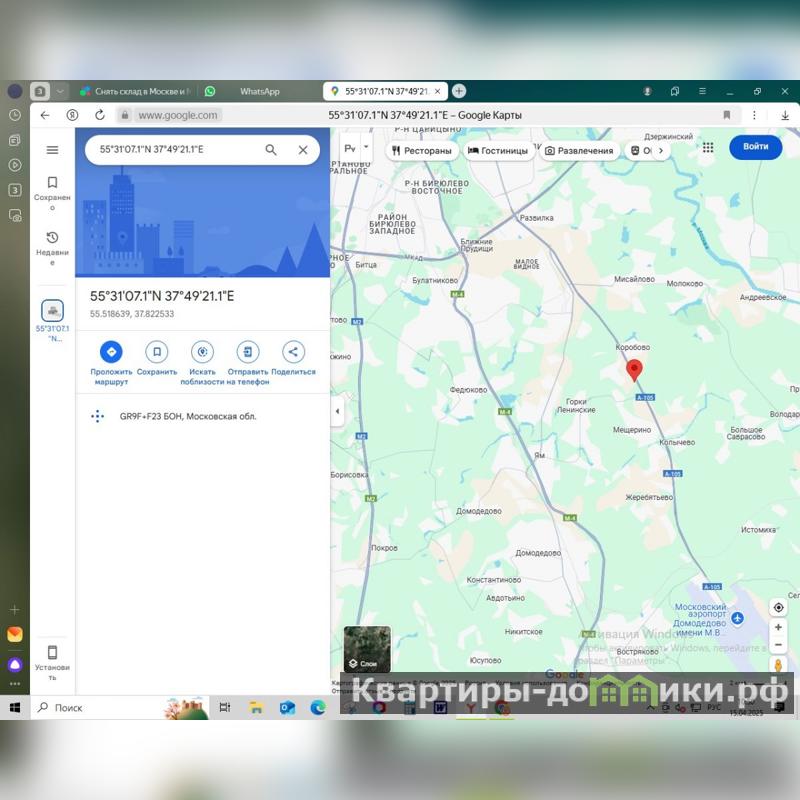Screen dimensions: 800x800
Task: Send location to phone
Action: tap(248, 352)
